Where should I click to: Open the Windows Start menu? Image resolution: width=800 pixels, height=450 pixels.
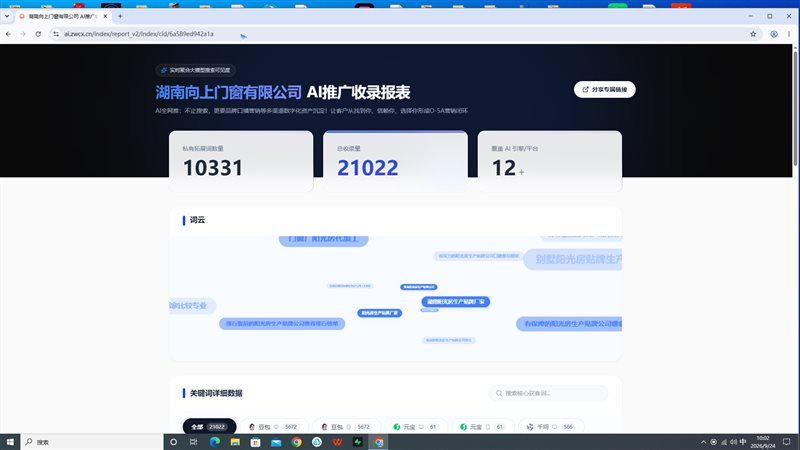(10, 442)
